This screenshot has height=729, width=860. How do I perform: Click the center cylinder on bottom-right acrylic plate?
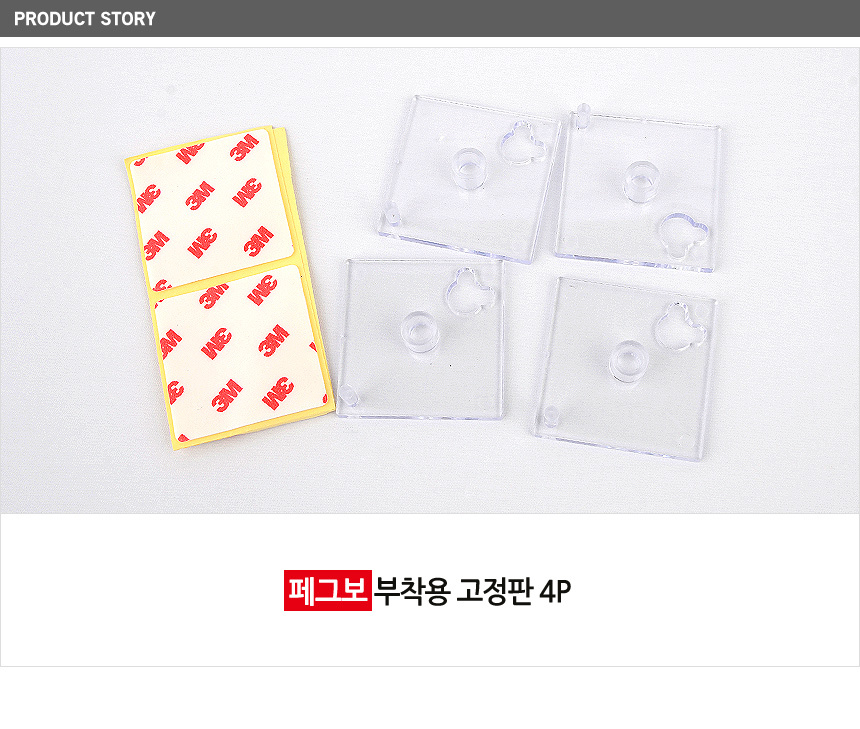(x=626, y=361)
